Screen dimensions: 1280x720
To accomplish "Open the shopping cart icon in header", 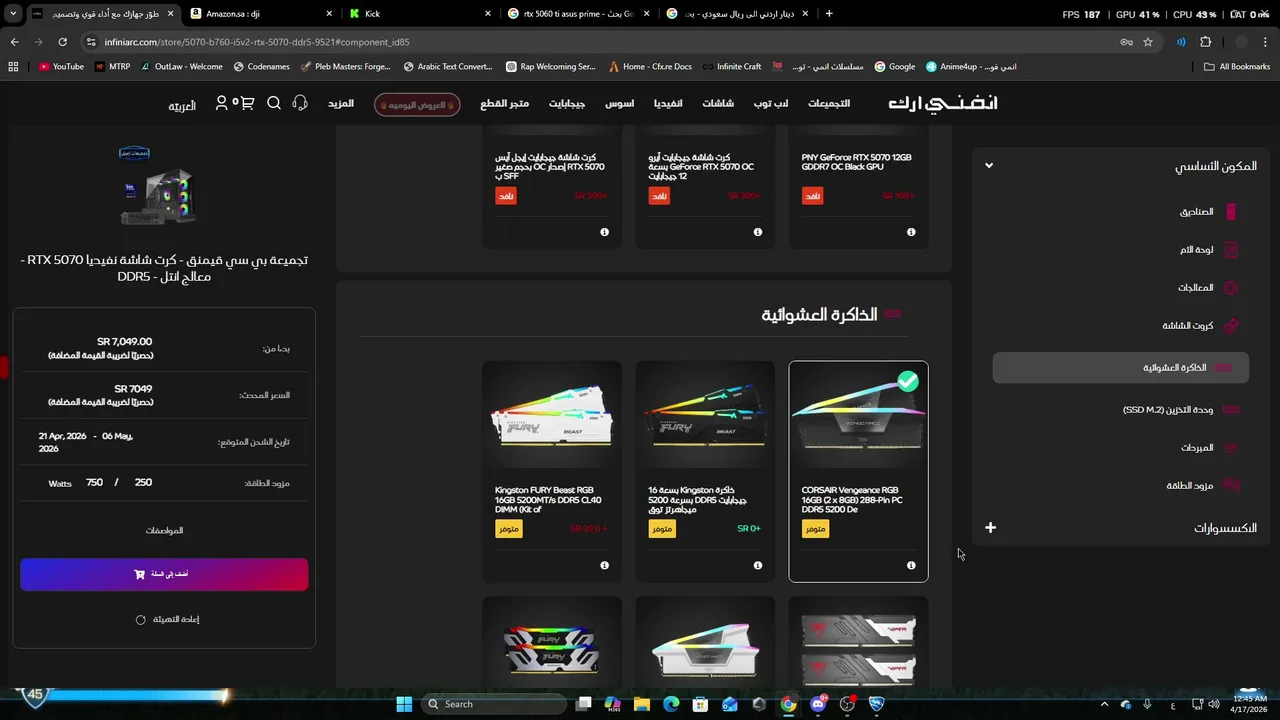I will 246,103.
